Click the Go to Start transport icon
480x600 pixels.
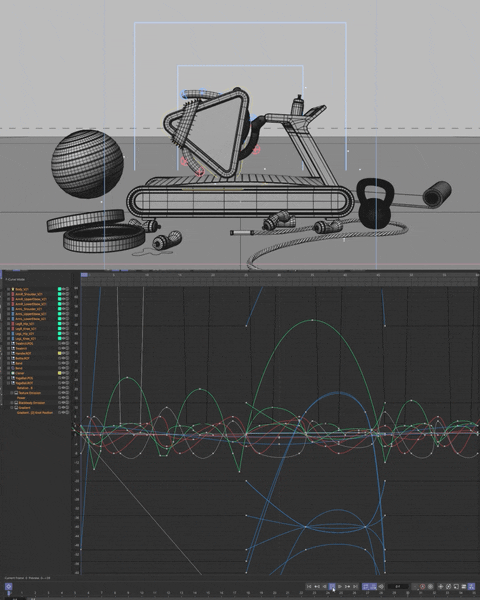click(309, 586)
